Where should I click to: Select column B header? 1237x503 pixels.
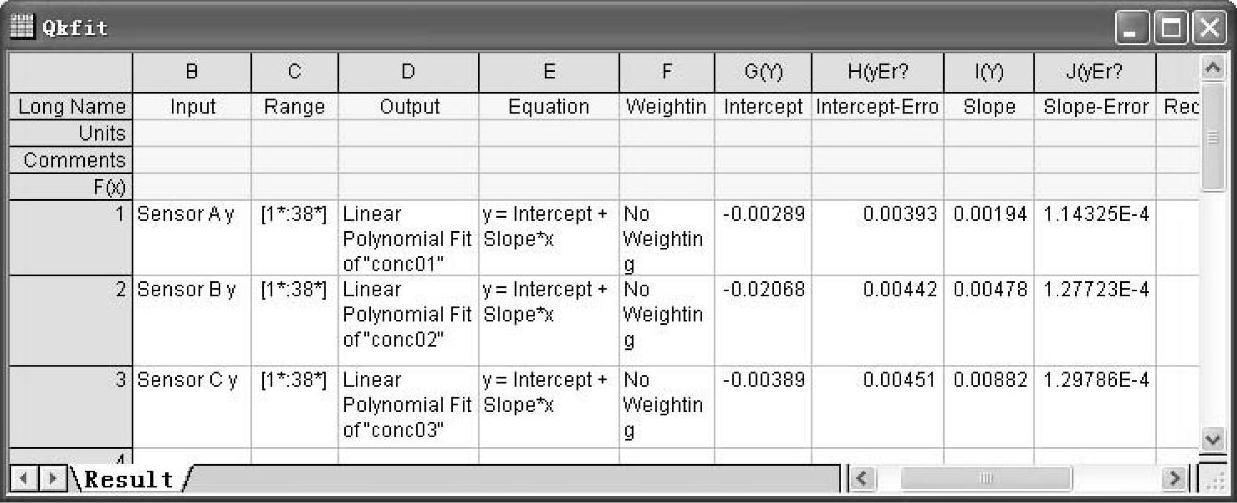point(191,71)
